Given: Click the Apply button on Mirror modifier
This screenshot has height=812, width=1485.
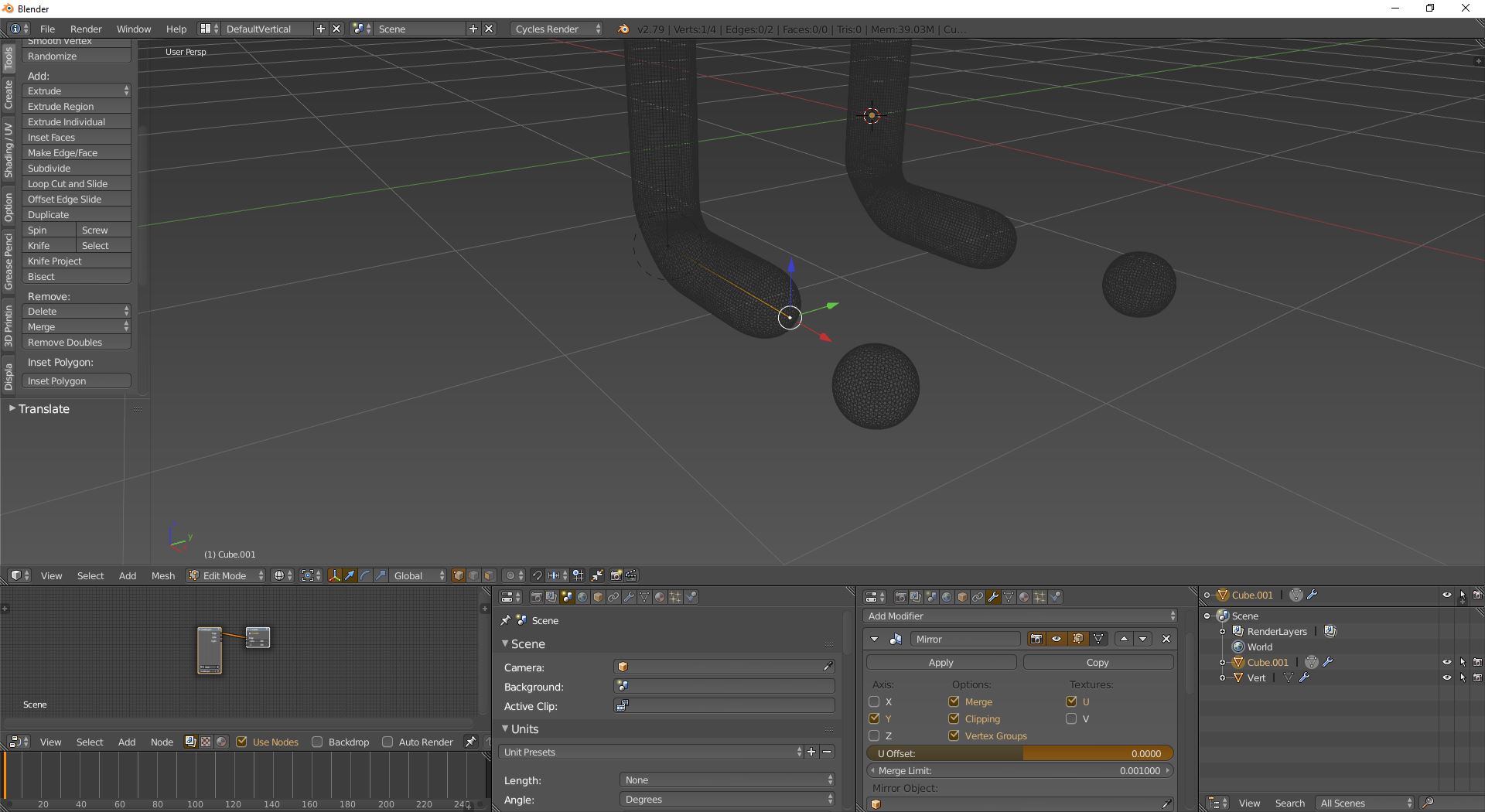Looking at the screenshot, I should coord(940,662).
